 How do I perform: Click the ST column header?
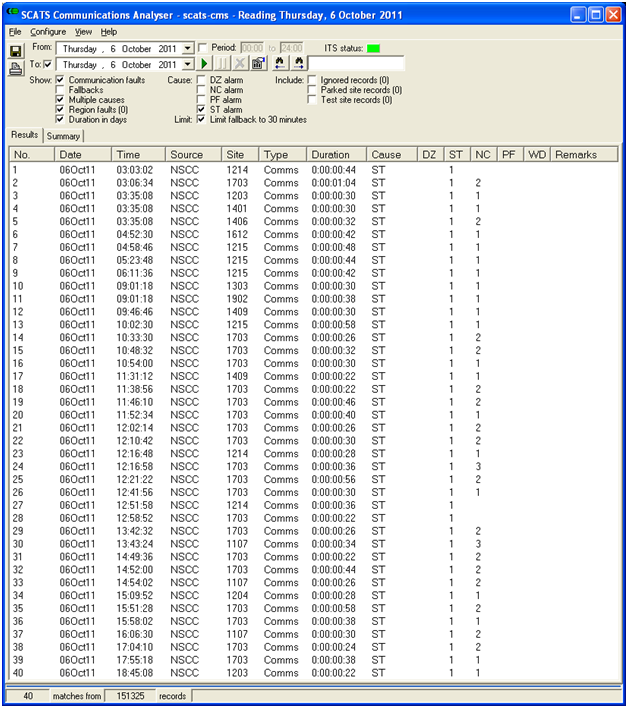click(457, 155)
